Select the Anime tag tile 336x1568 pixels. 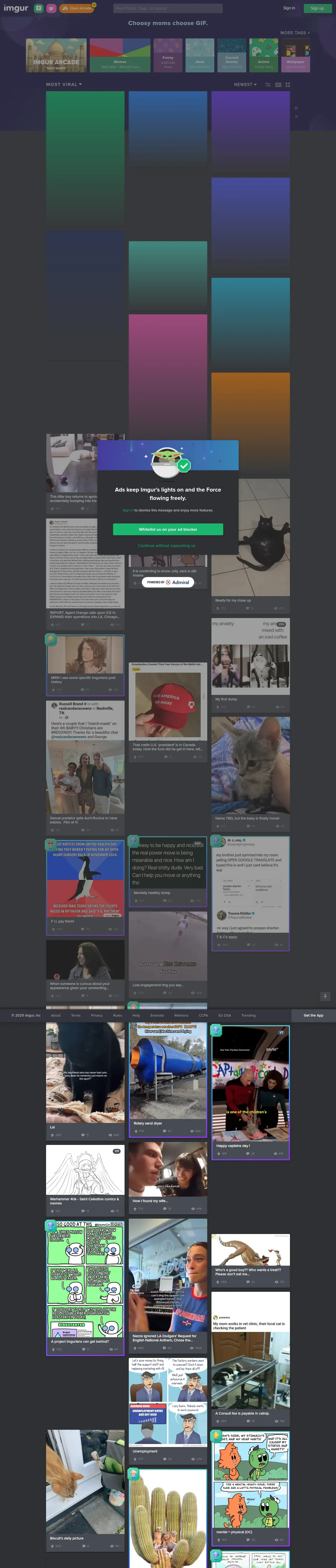click(x=264, y=55)
